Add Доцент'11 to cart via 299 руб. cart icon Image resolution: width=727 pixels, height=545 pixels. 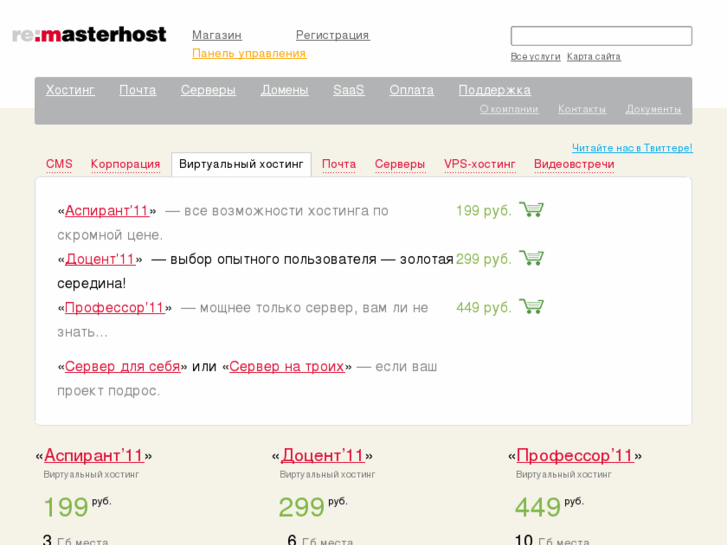click(x=531, y=258)
